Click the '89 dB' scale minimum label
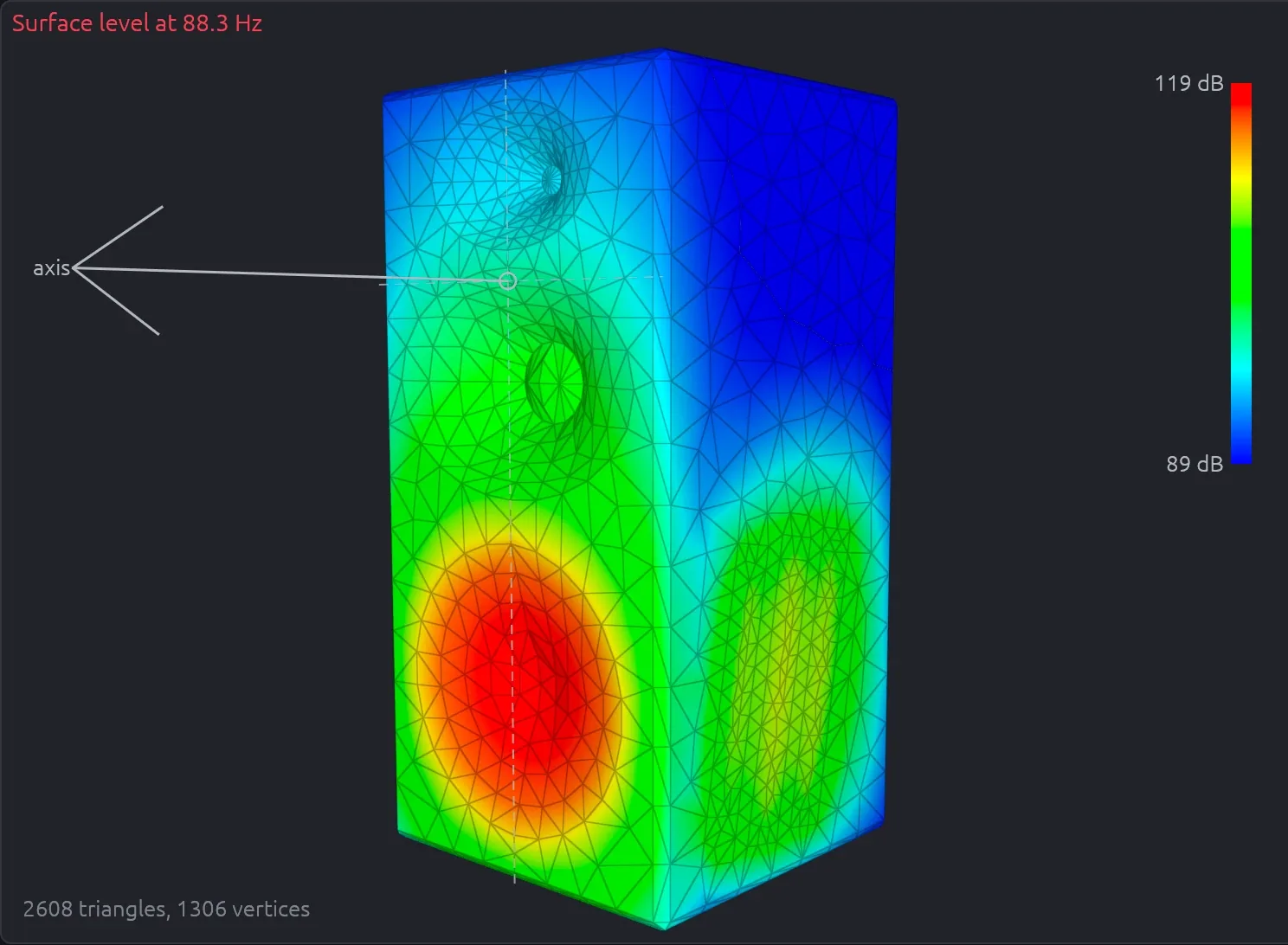This screenshot has width=1288, height=945. pyautogui.click(x=1195, y=464)
